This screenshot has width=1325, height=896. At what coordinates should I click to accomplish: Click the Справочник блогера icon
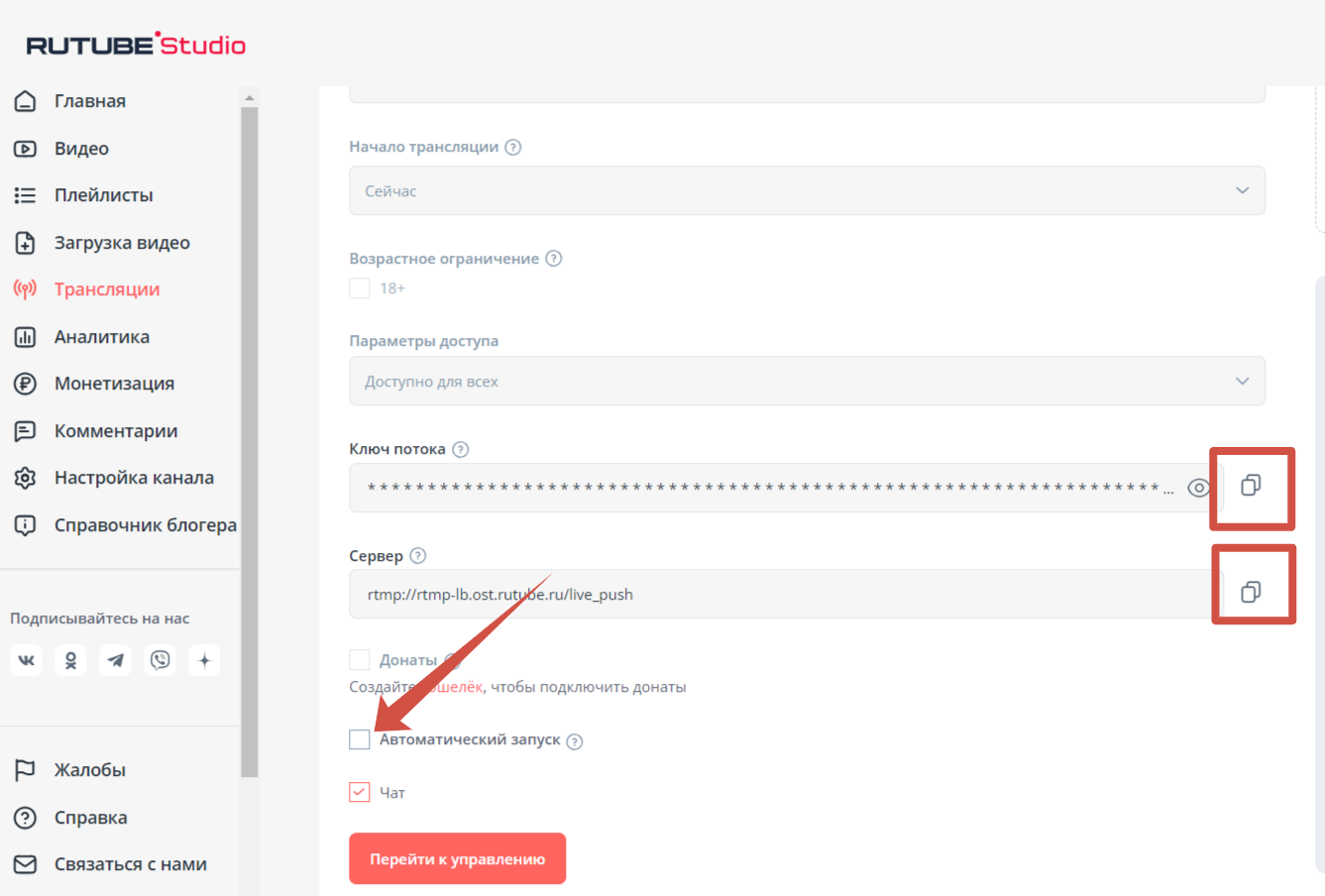pyautogui.click(x=26, y=525)
